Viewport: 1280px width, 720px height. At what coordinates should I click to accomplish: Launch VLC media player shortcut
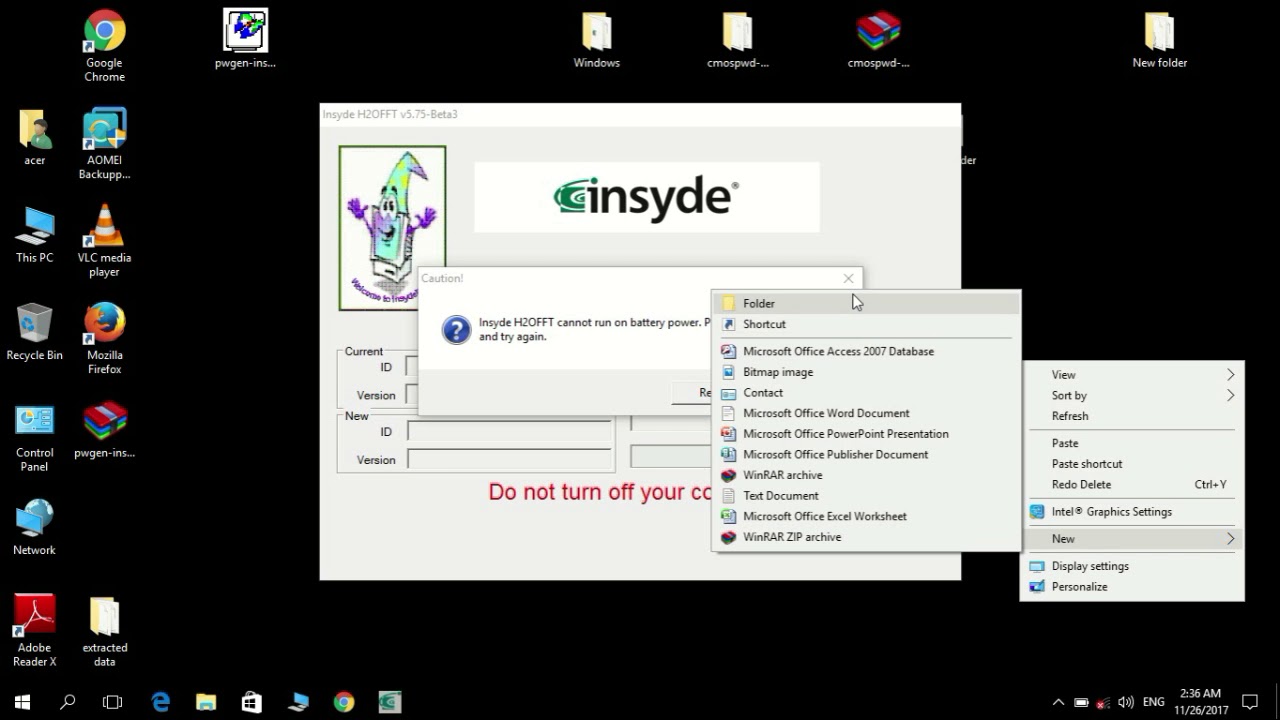pyautogui.click(x=104, y=240)
